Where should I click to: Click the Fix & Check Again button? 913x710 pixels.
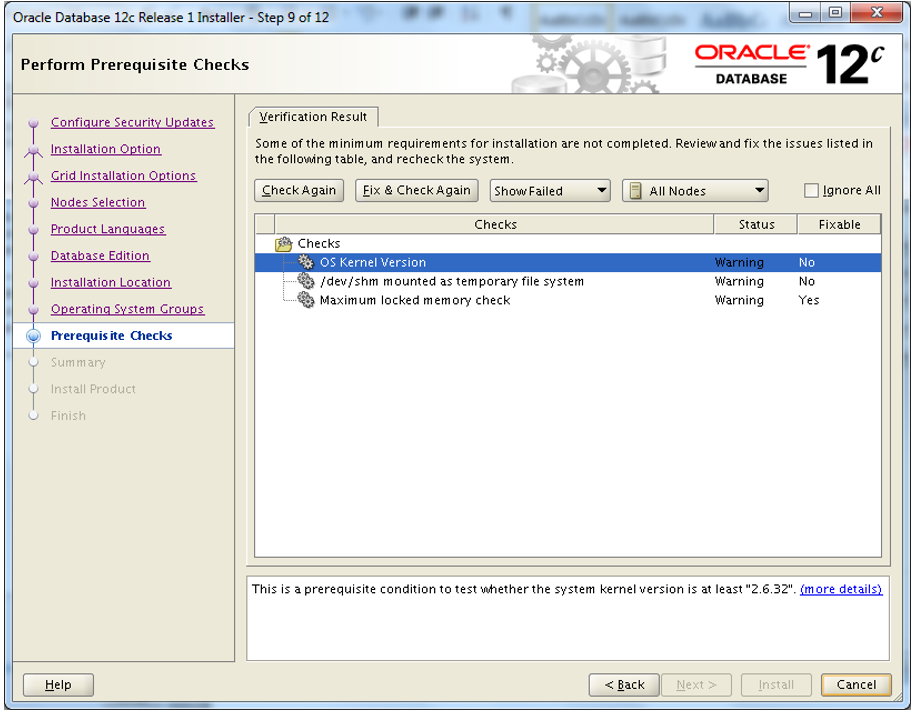click(416, 190)
